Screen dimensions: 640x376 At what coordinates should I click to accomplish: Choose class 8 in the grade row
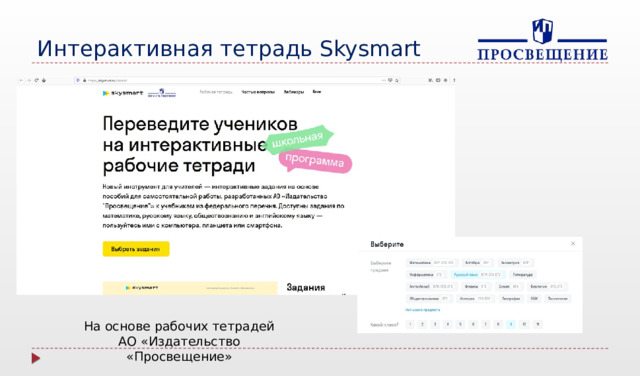click(x=498, y=324)
